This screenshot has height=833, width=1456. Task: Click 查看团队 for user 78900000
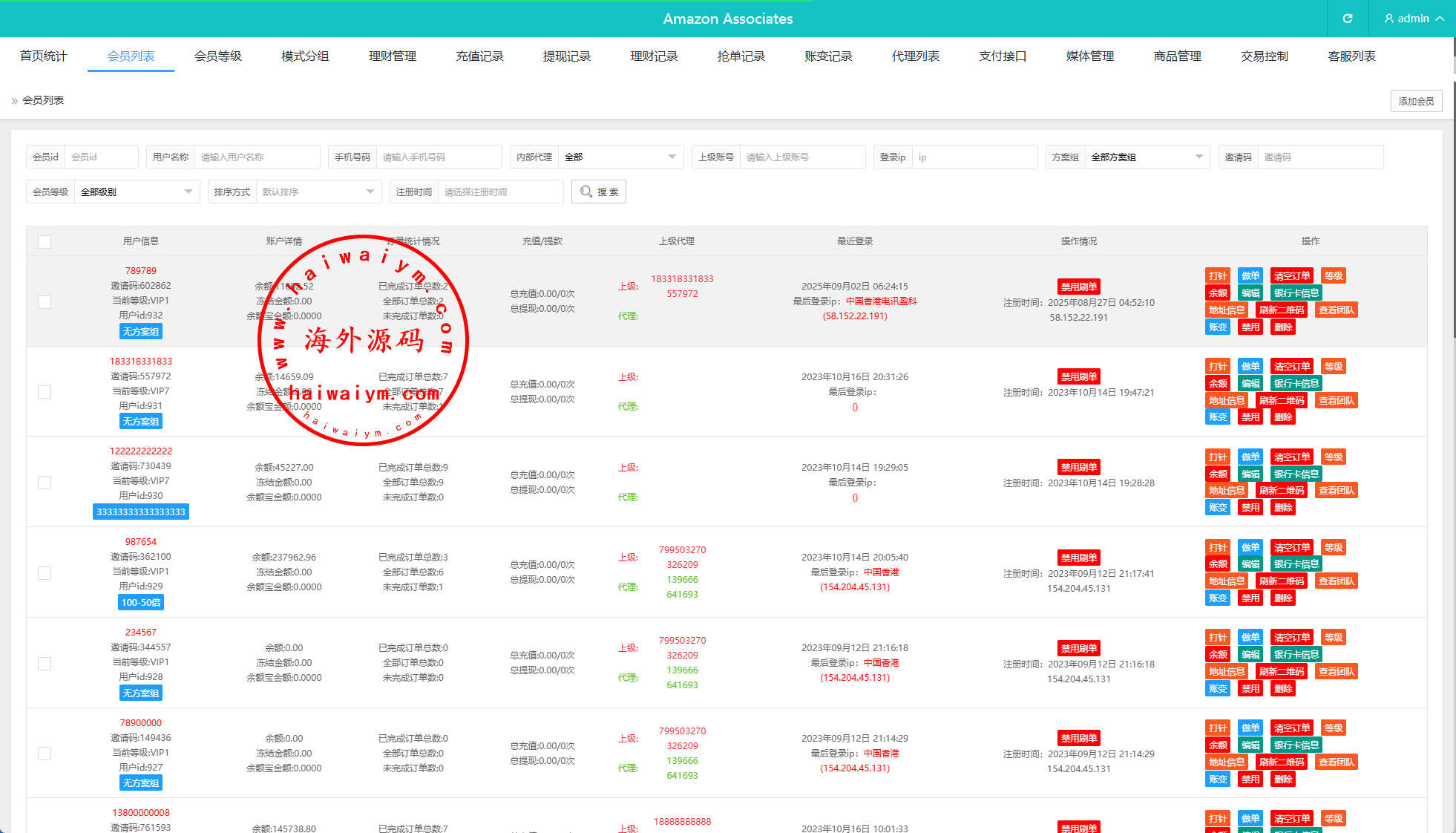1337,762
